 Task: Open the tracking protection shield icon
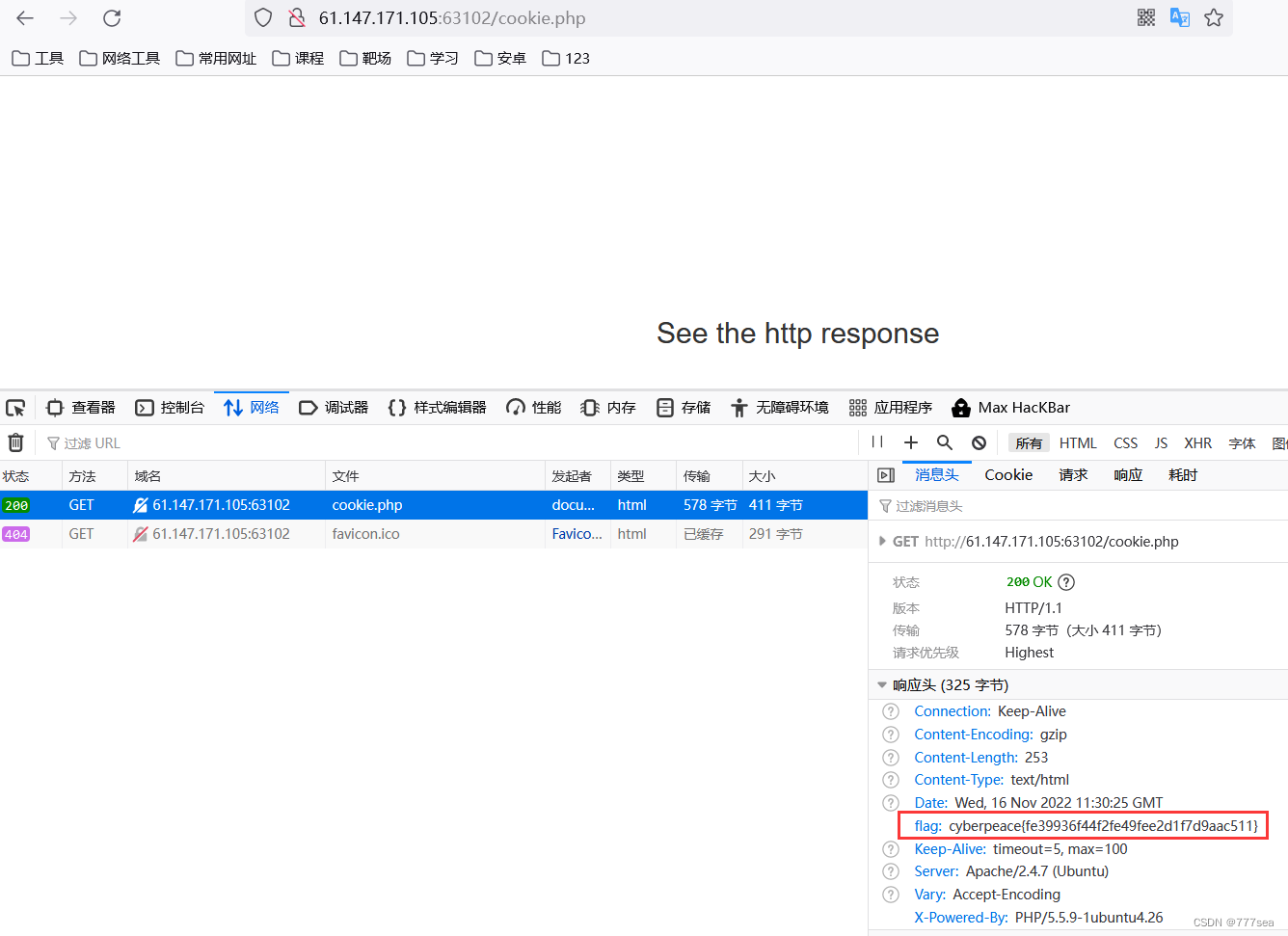tap(263, 18)
